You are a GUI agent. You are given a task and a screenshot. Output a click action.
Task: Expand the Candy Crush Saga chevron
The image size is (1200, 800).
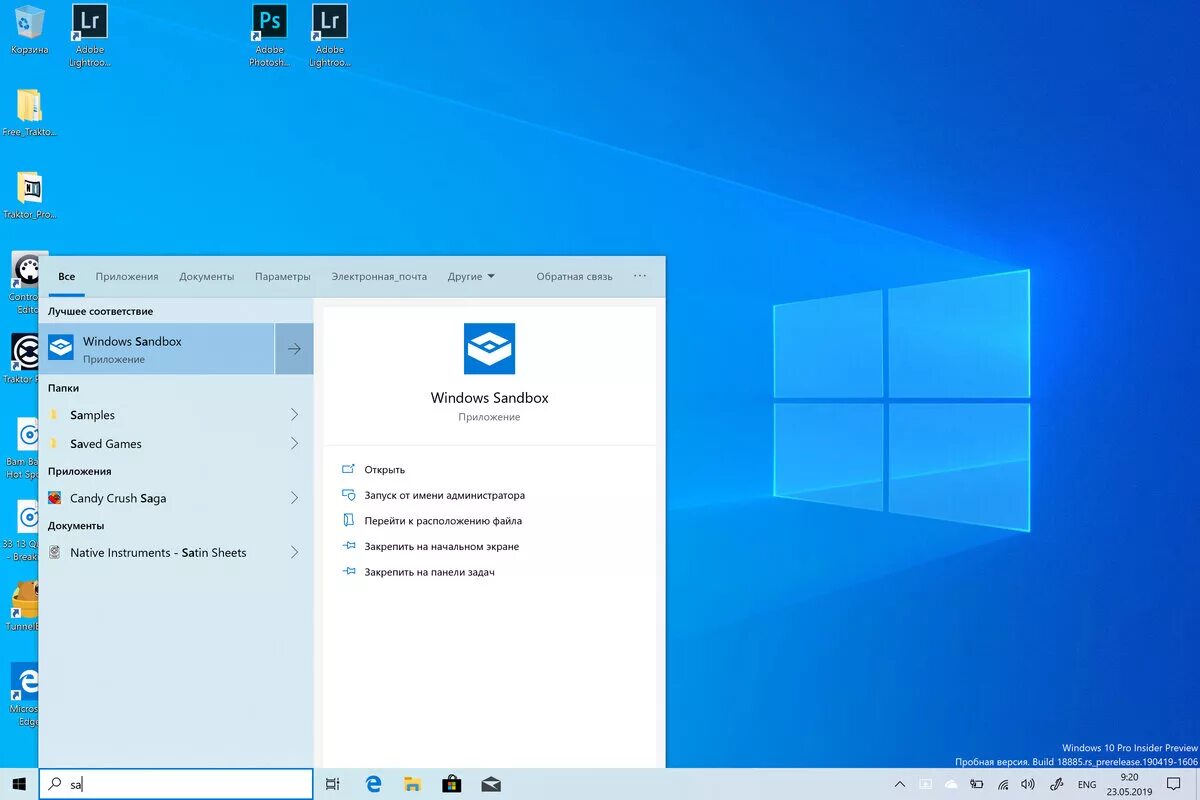(x=294, y=498)
